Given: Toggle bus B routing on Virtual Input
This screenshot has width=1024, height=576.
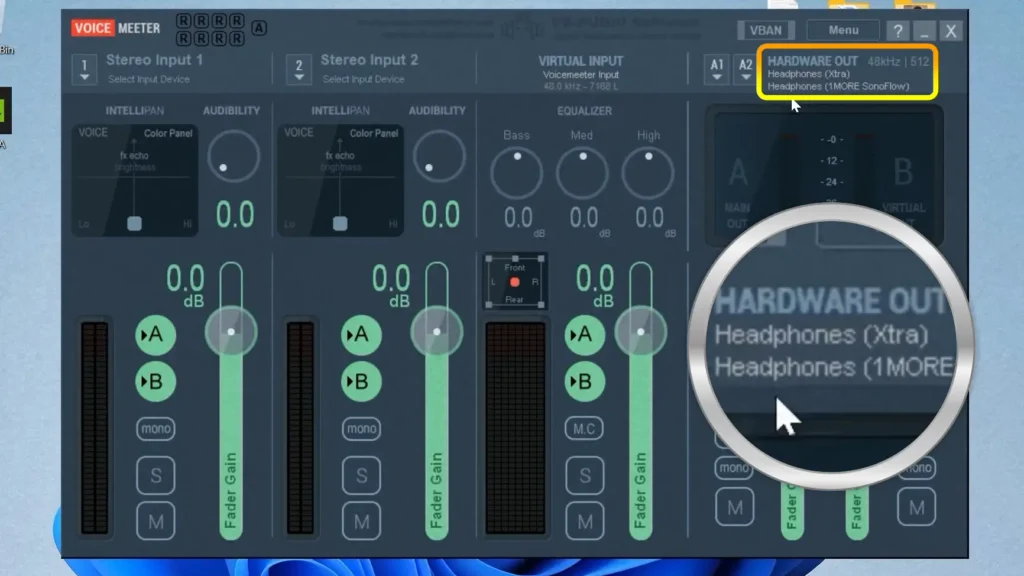Looking at the screenshot, I should coord(584,381).
